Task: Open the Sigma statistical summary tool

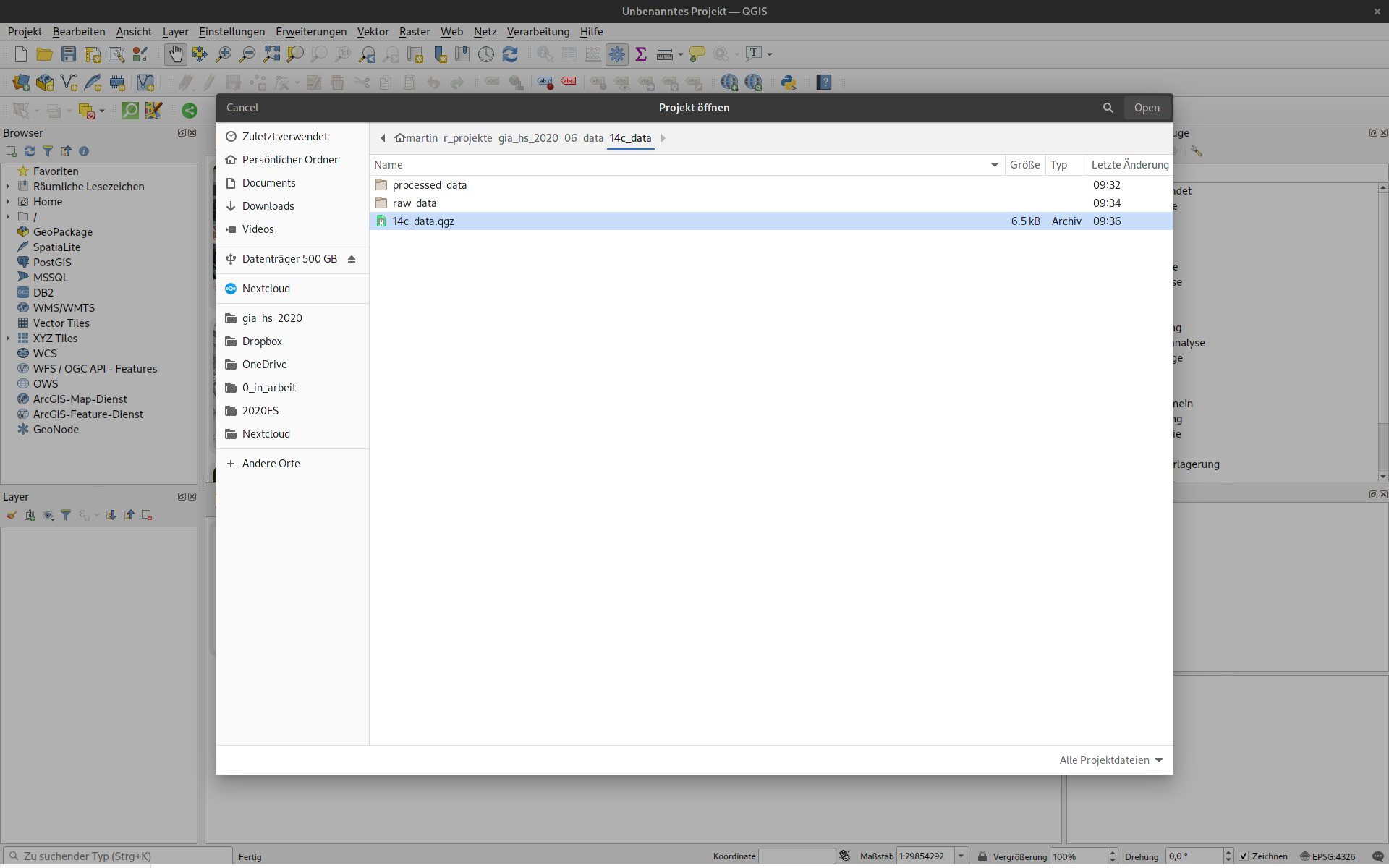Action: tap(640, 54)
